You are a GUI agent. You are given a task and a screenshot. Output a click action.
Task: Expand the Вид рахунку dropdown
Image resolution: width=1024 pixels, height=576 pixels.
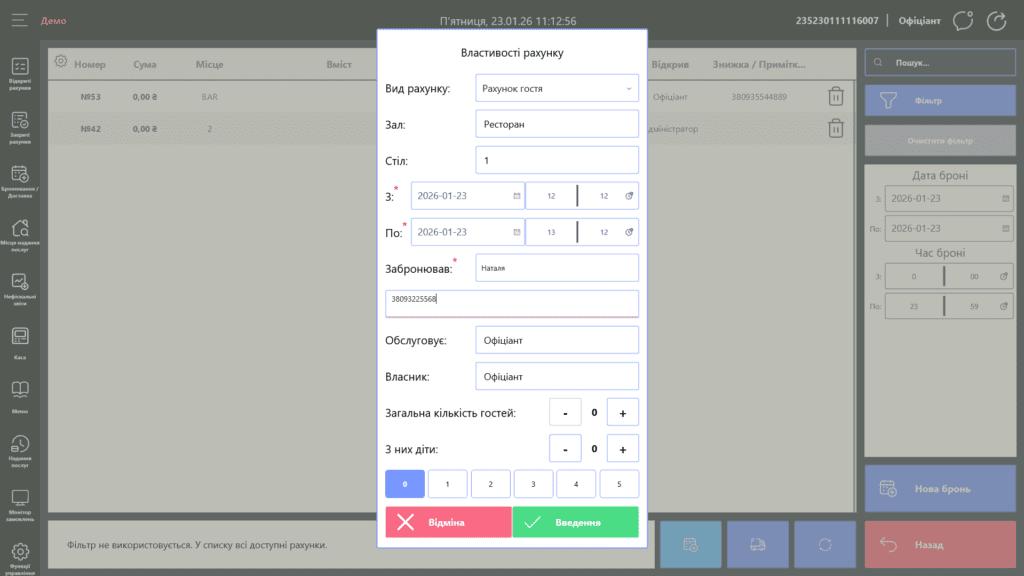[x=629, y=88]
